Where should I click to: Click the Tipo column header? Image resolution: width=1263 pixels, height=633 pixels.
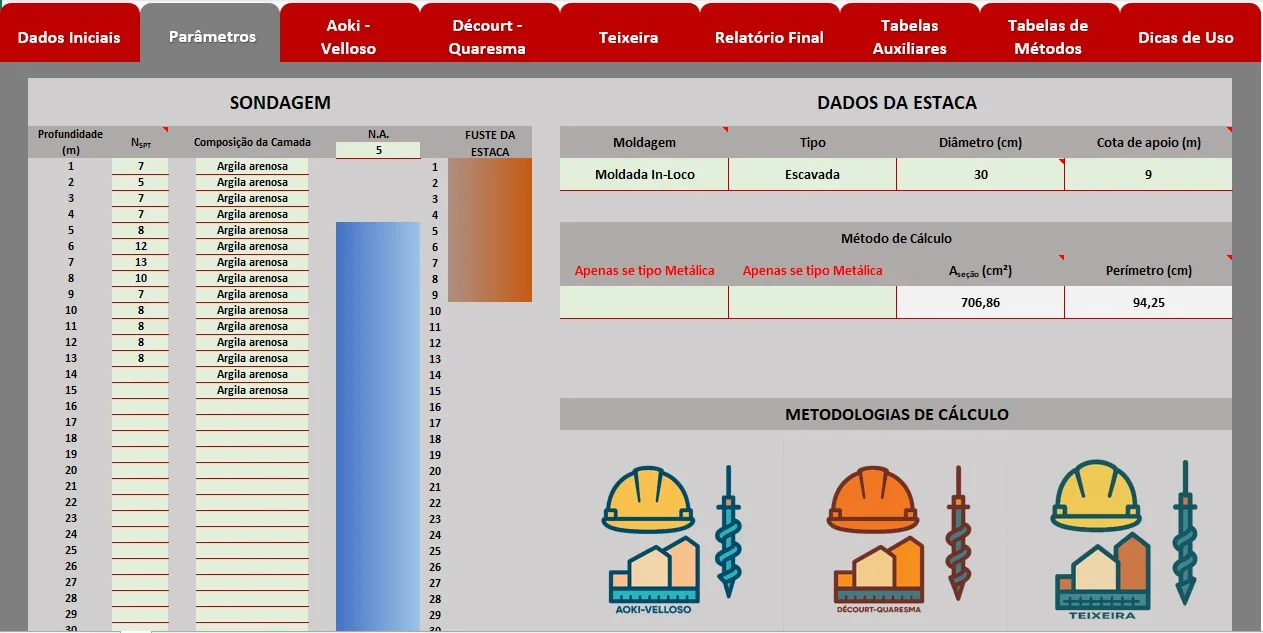[x=812, y=142]
